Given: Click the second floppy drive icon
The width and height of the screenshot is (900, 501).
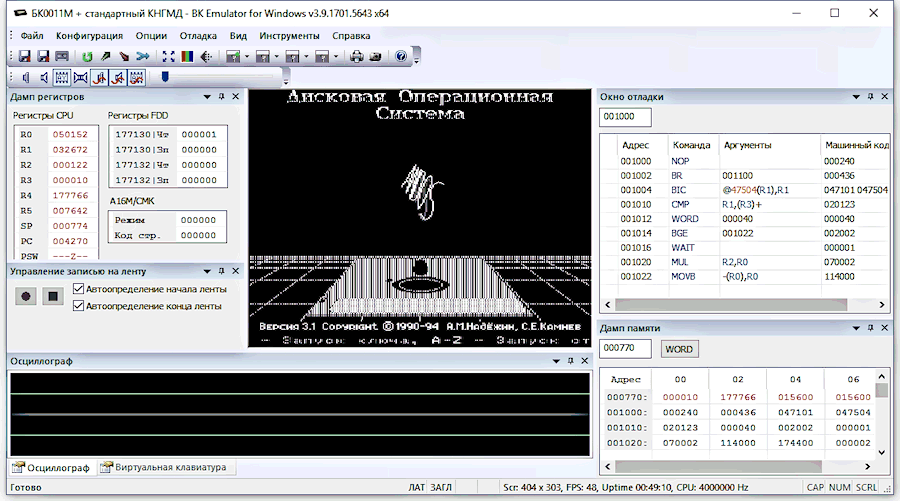Looking at the screenshot, I should click(x=262, y=56).
